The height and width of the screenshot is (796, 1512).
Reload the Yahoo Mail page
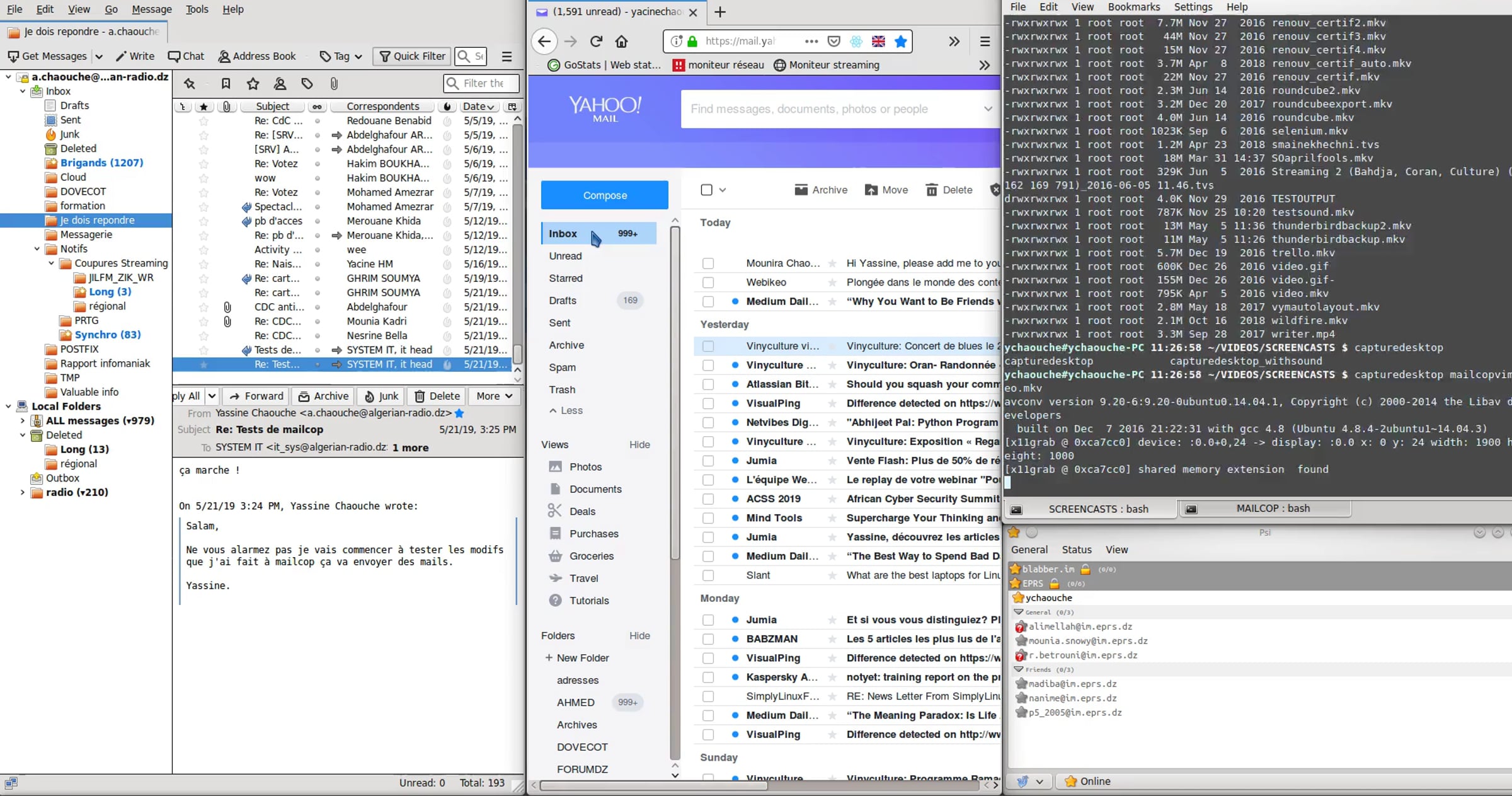point(596,42)
